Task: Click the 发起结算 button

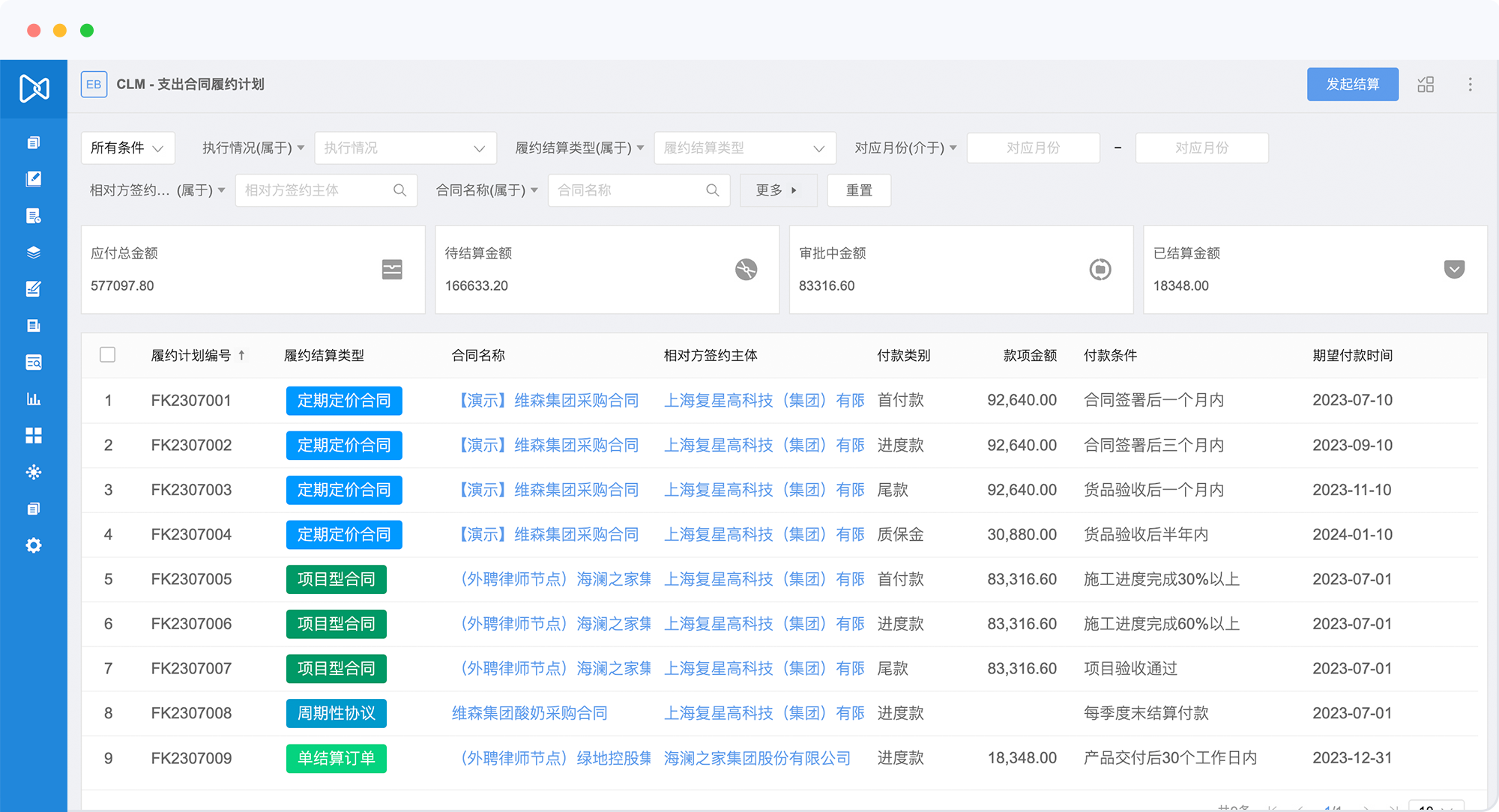Action: click(1352, 85)
